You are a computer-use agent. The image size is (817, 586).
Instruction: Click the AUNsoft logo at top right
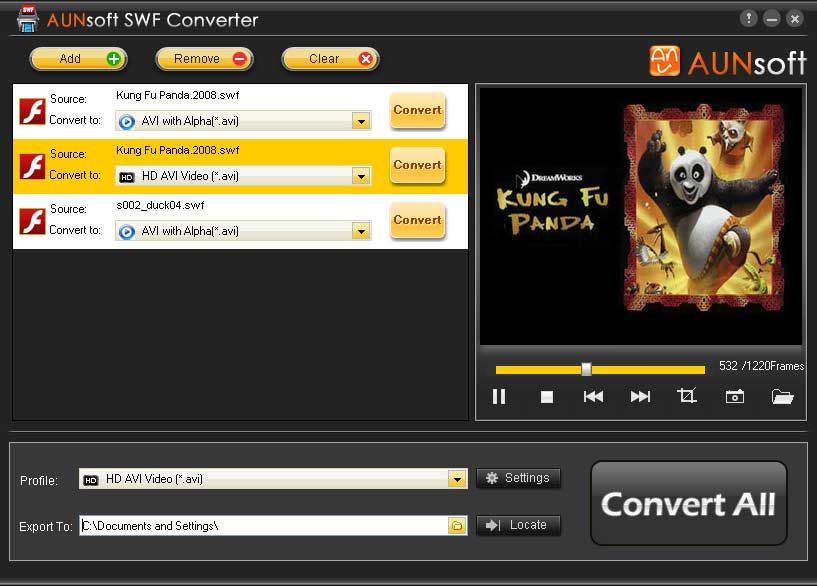727,62
